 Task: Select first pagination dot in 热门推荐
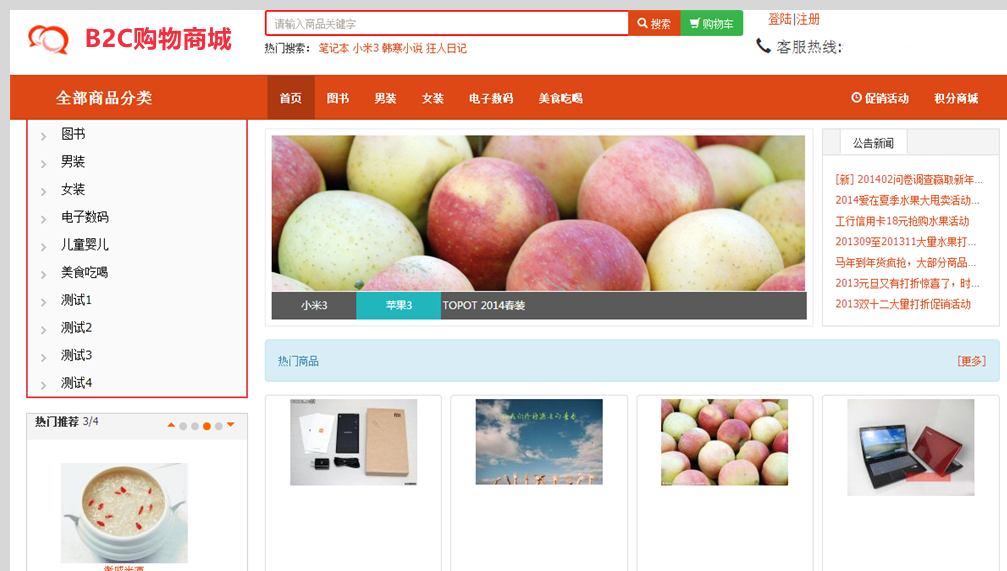(x=183, y=426)
